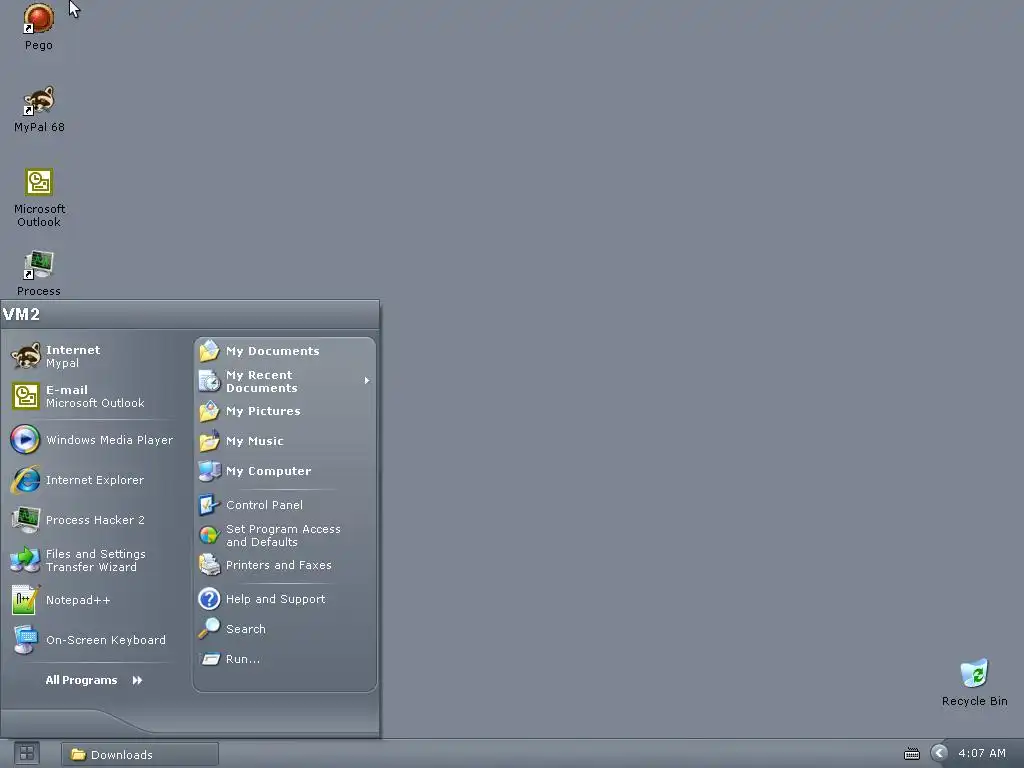Open Printers and Faxes
Image resolution: width=1024 pixels, height=768 pixels.
pos(285,566)
